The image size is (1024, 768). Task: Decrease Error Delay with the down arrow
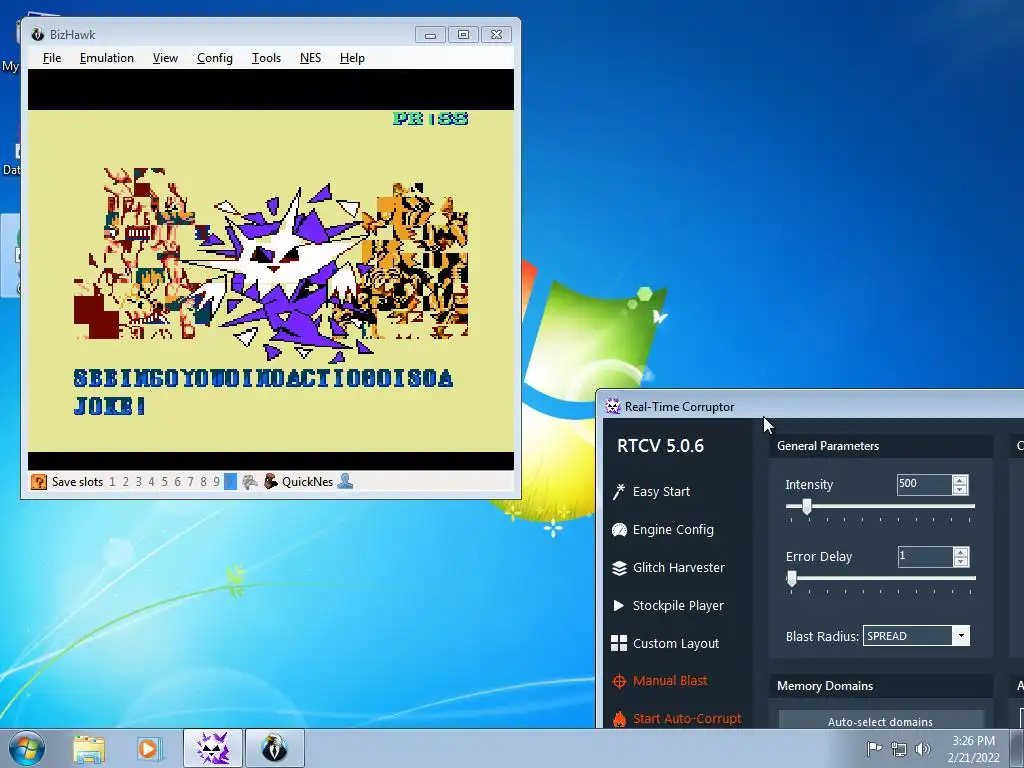(960, 562)
